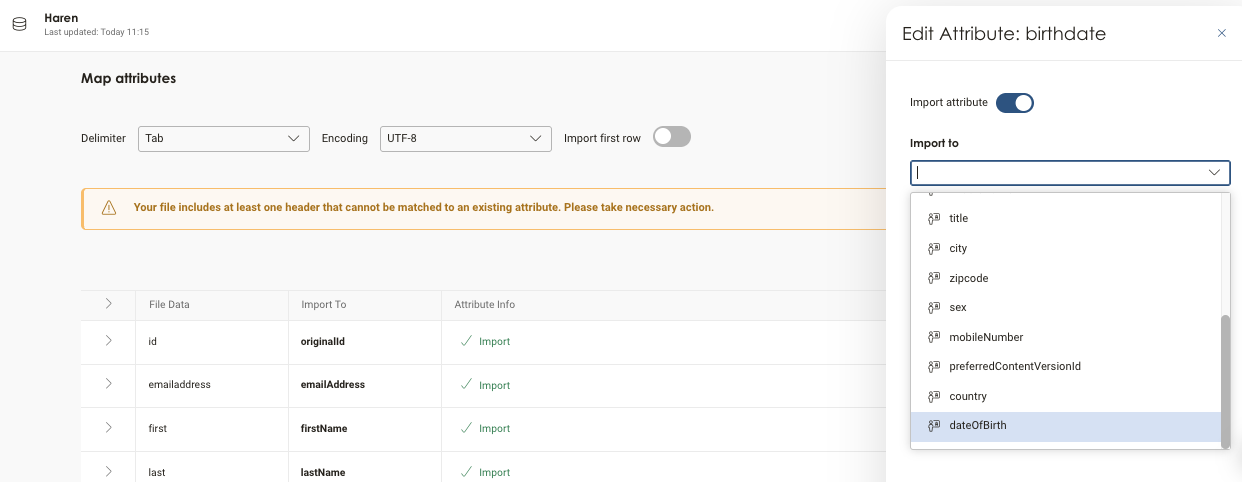The width and height of the screenshot is (1242, 482).
Task: Open the Encoding dropdown showing UTF-8
Action: (x=465, y=139)
